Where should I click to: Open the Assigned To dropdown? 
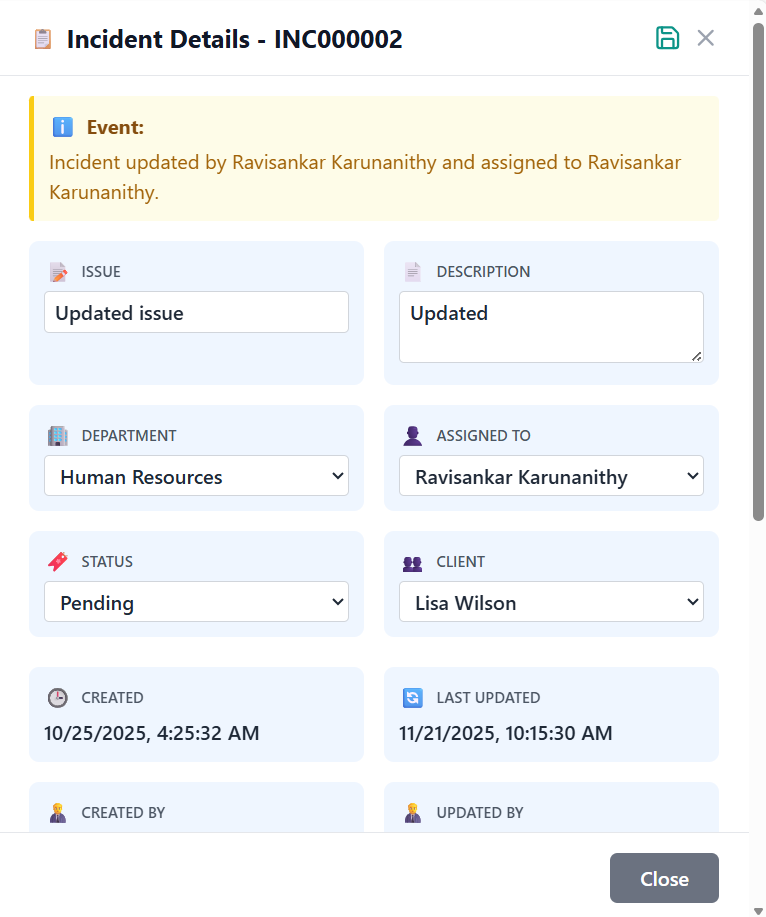pyautogui.click(x=551, y=477)
